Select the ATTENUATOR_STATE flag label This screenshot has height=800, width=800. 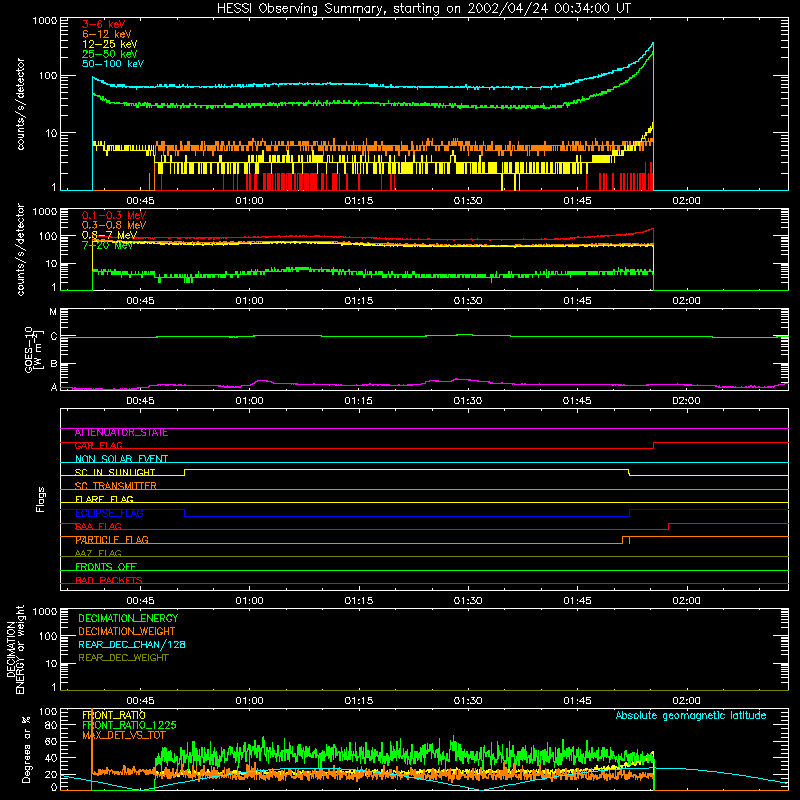point(121,433)
